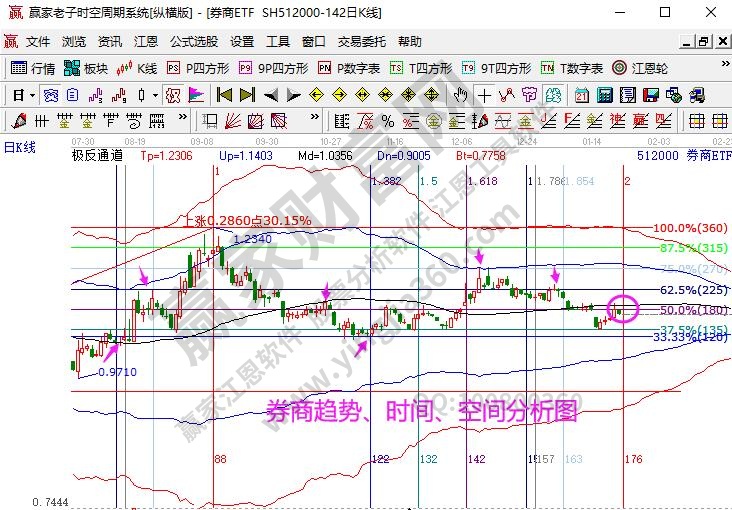
Task: Jump to the first bar with the green skip-back arrow
Action: coord(223,95)
